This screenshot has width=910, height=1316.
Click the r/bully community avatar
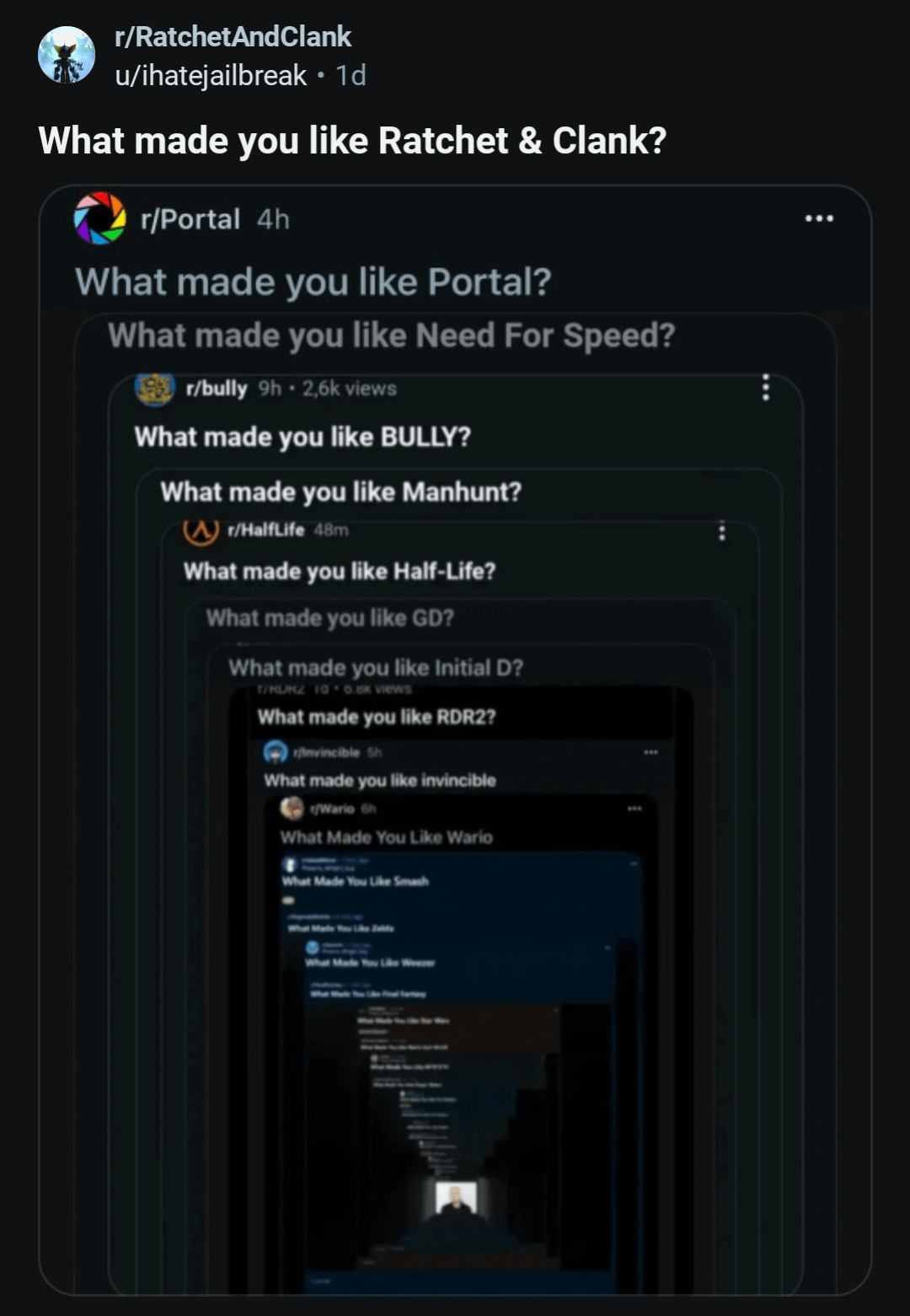point(155,388)
